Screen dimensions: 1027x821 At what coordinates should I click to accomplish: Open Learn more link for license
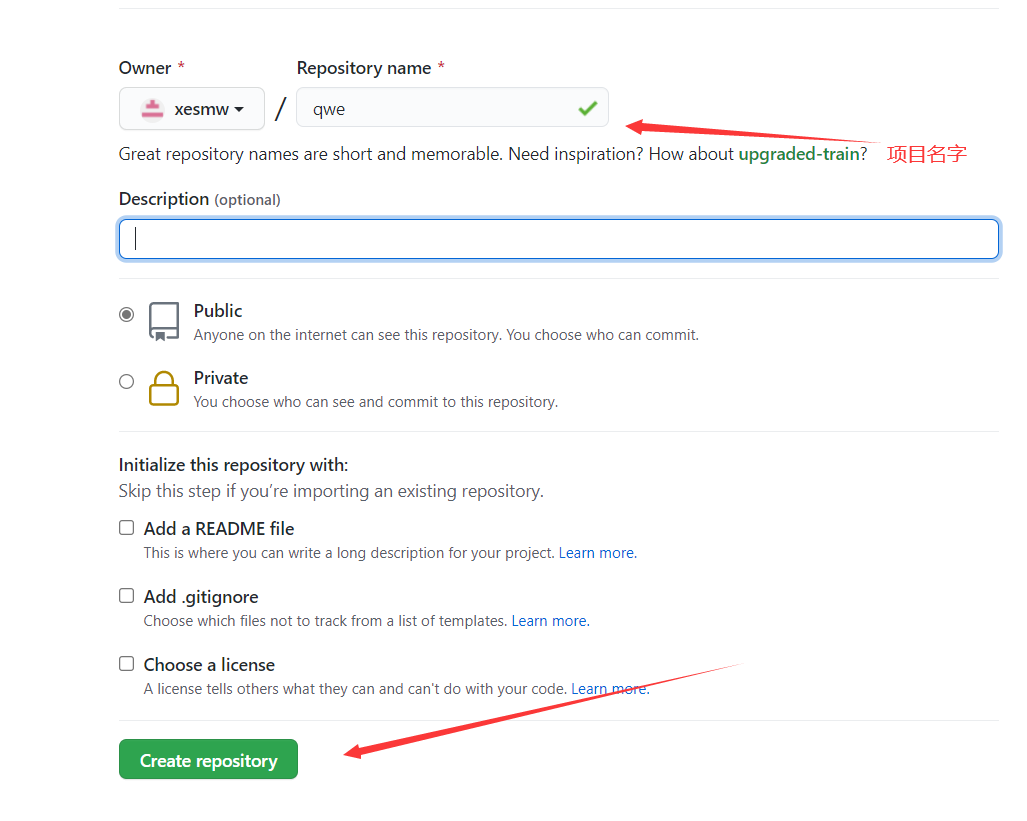pyautogui.click(x=608, y=689)
